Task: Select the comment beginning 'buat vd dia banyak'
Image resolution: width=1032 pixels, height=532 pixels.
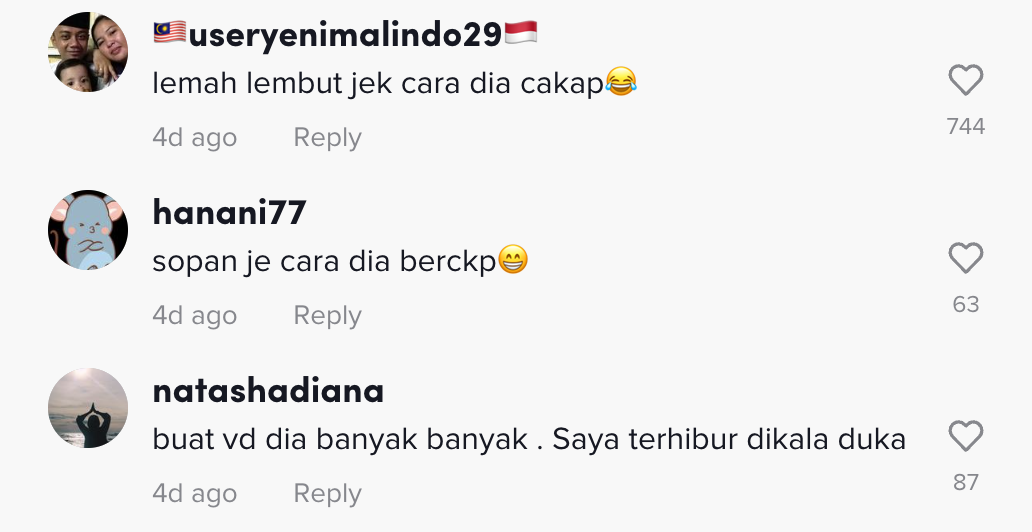Action: pyautogui.click(x=529, y=440)
